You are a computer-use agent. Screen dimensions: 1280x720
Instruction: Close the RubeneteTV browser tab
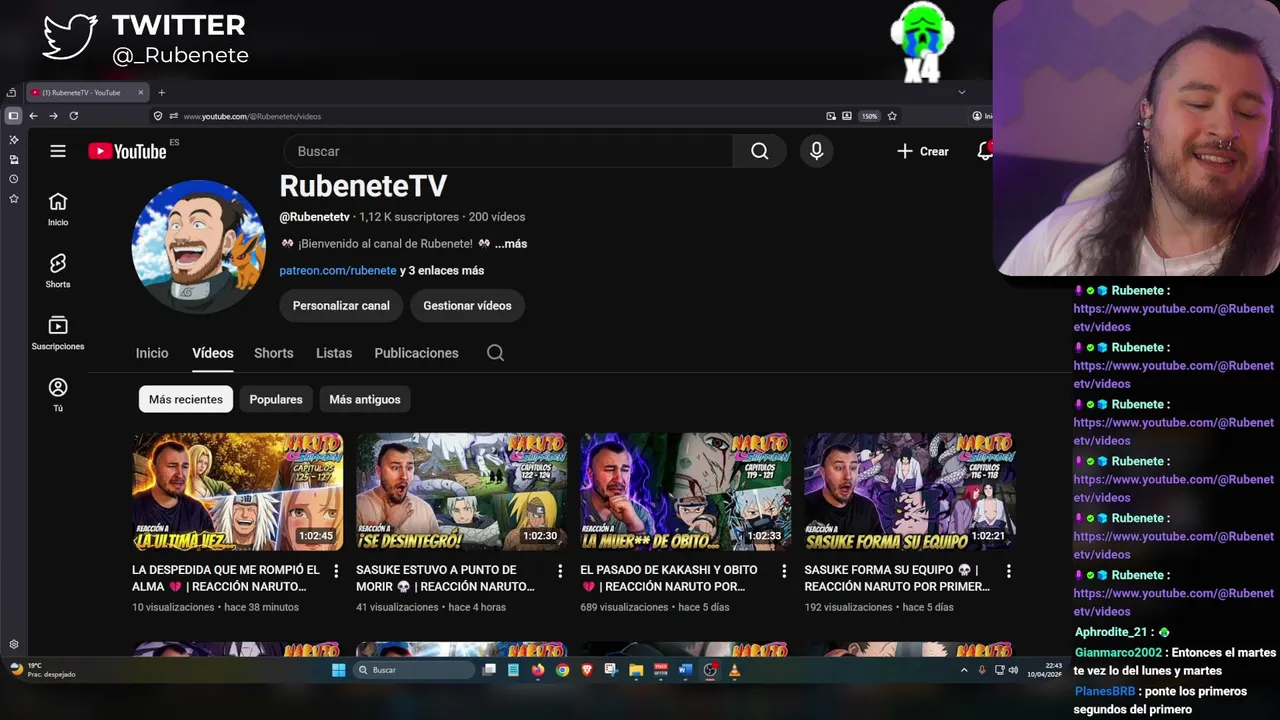pyautogui.click(x=141, y=93)
